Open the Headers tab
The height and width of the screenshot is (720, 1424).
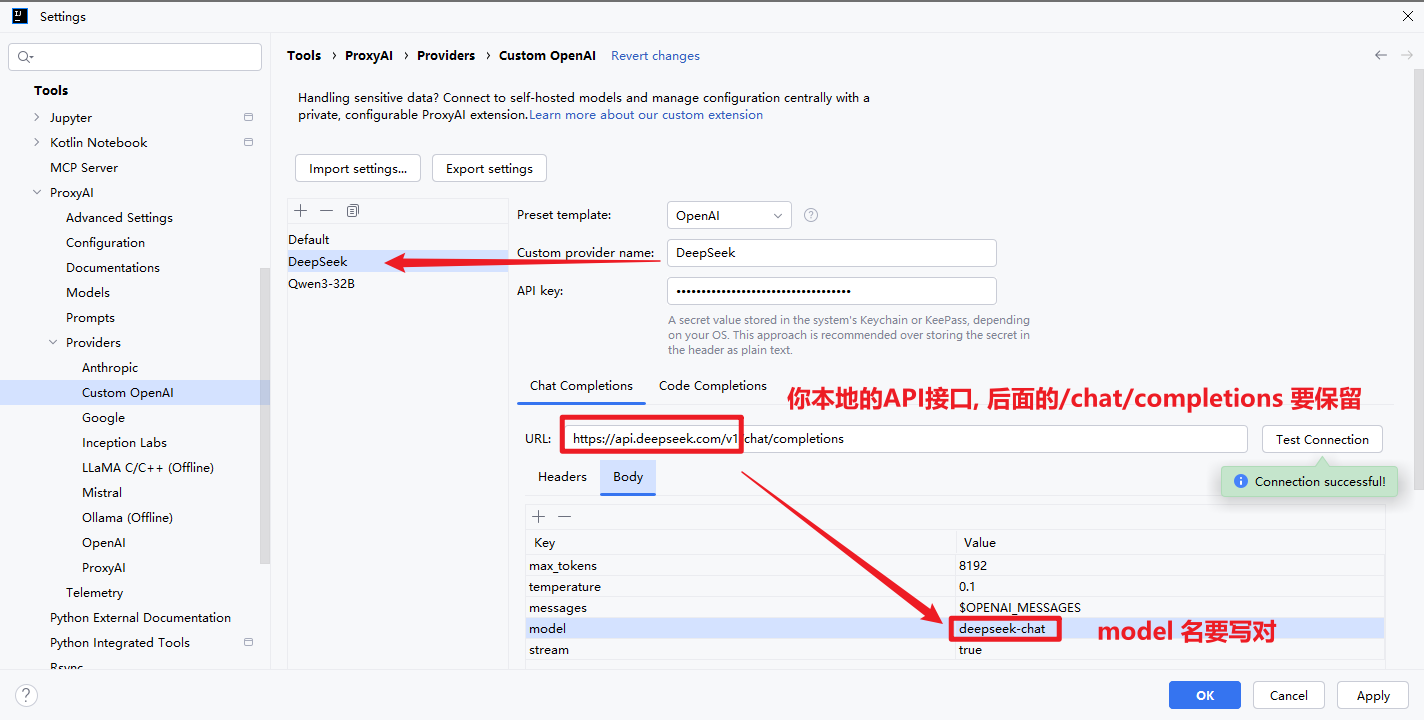coord(562,477)
